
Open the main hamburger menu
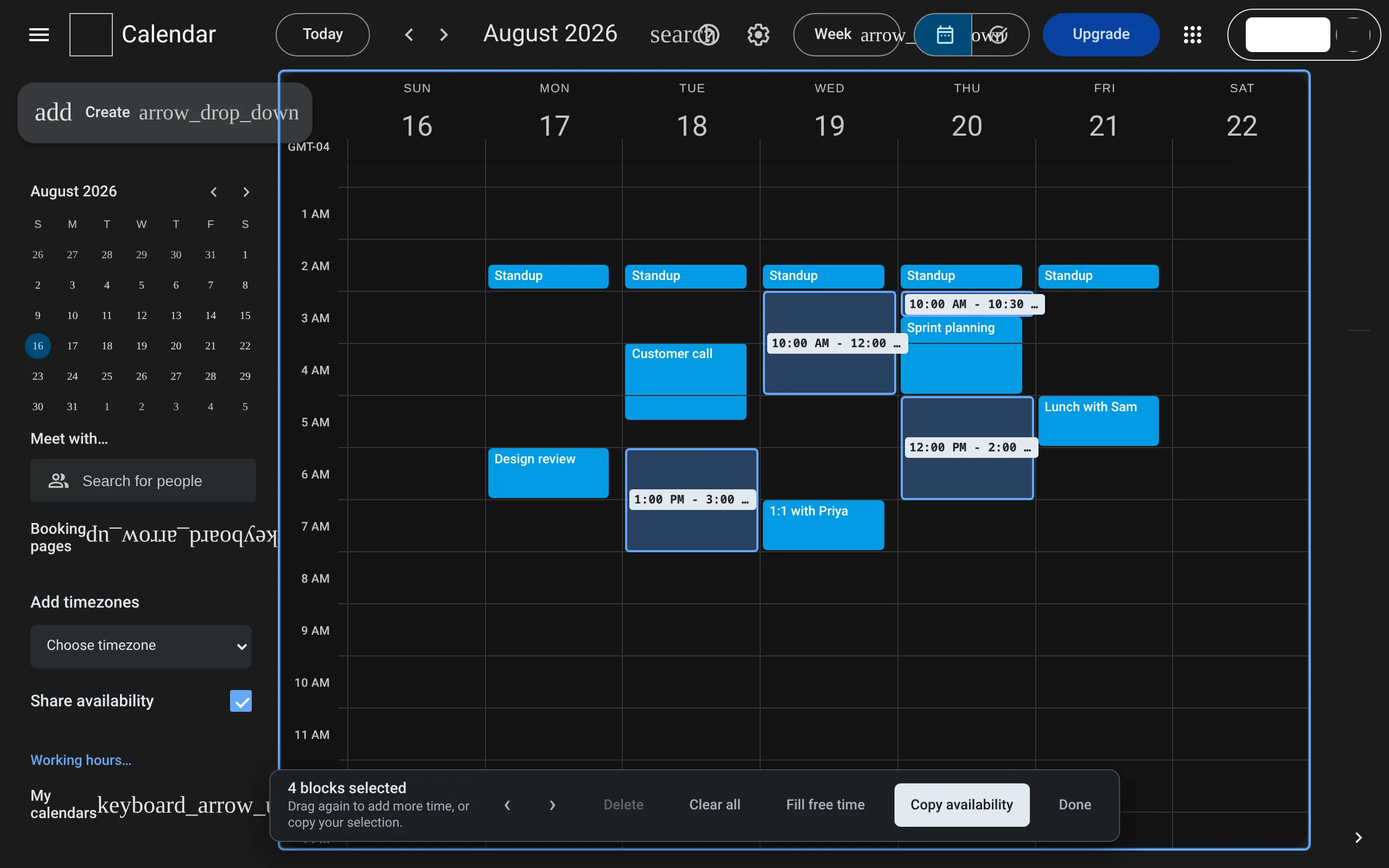(x=39, y=34)
